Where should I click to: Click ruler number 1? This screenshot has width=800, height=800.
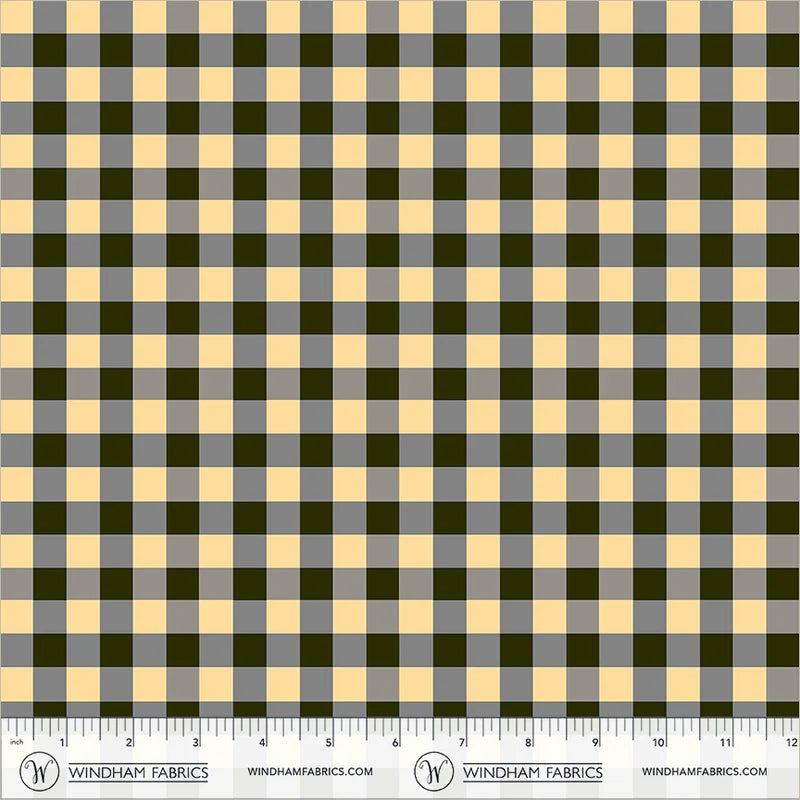62,742
